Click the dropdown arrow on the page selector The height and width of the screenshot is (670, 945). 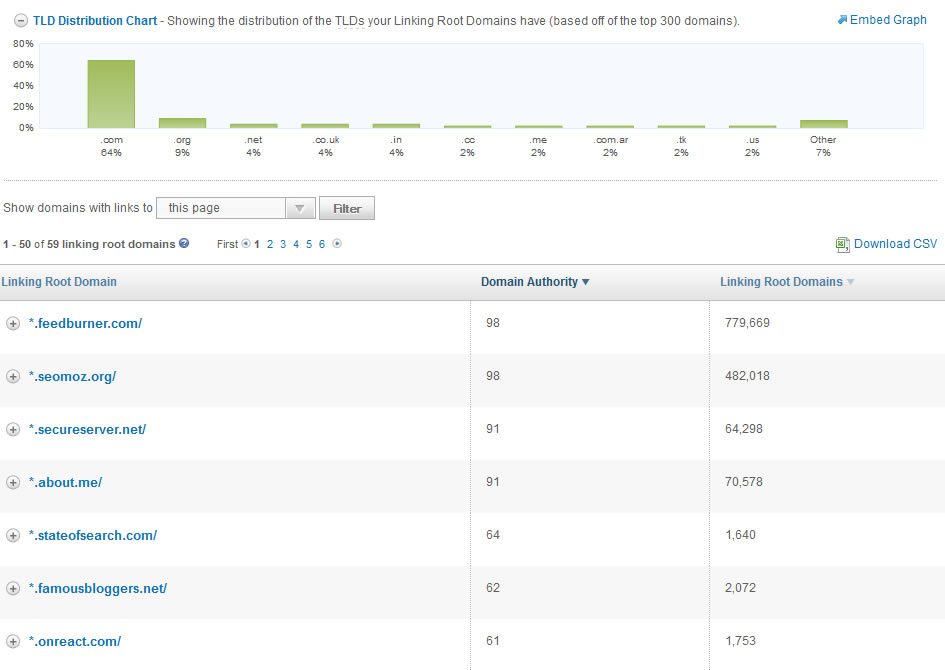pos(301,208)
